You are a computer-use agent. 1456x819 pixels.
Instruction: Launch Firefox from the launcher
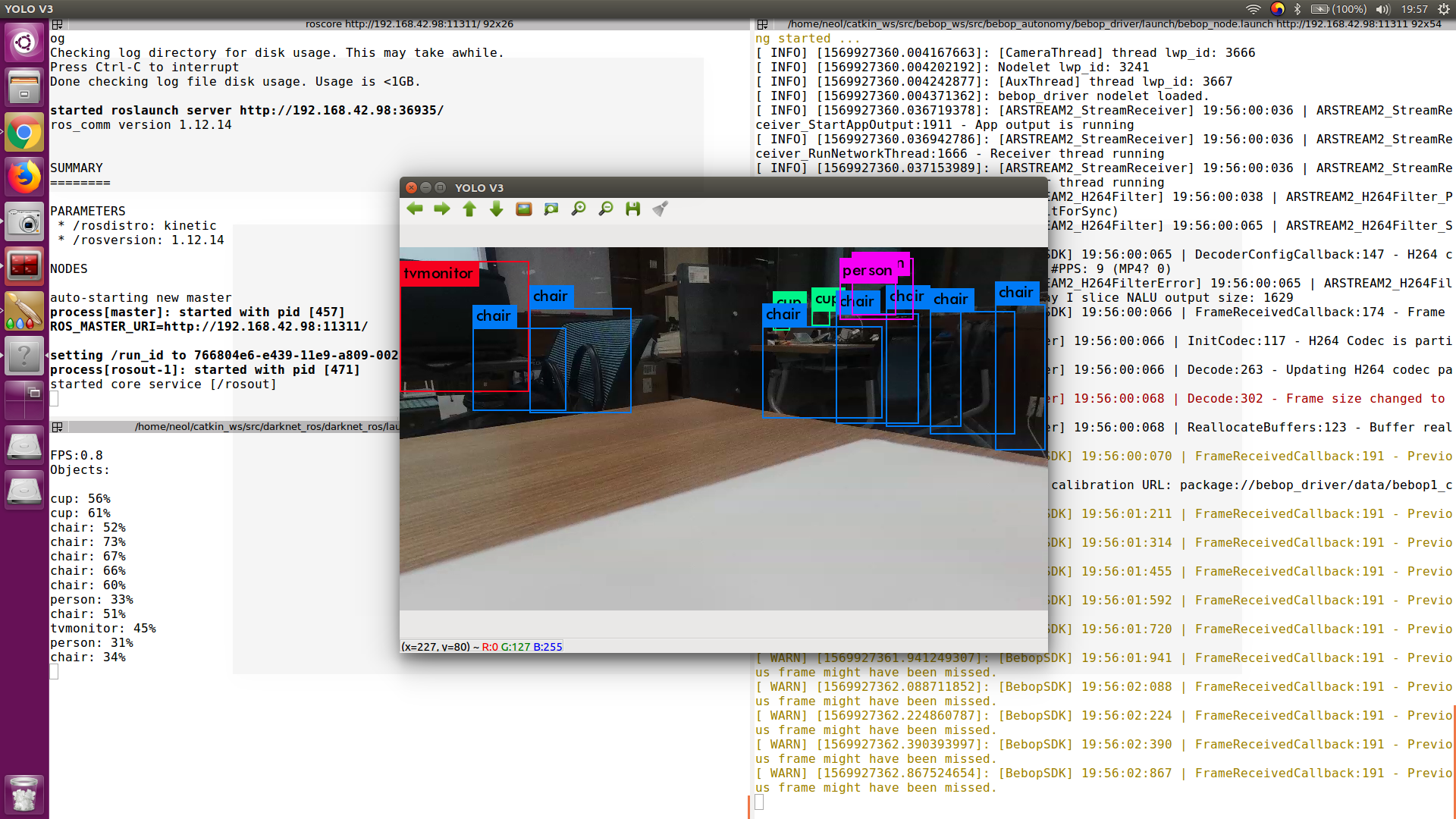[x=24, y=178]
